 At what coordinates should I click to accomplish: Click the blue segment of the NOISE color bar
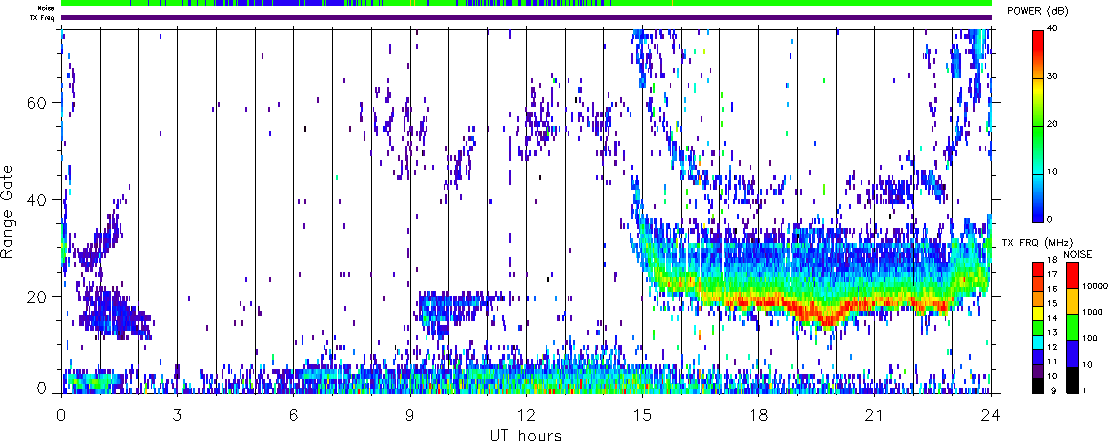1071,353
